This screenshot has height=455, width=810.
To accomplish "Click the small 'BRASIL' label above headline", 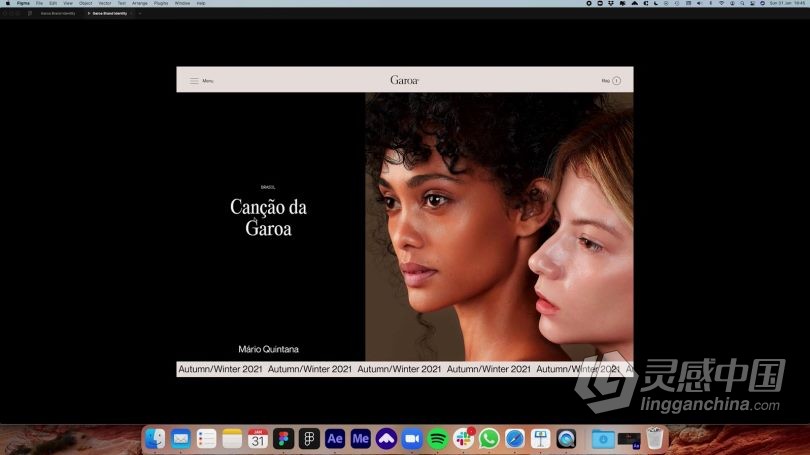I will pyautogui.click(x=268, y=187).
